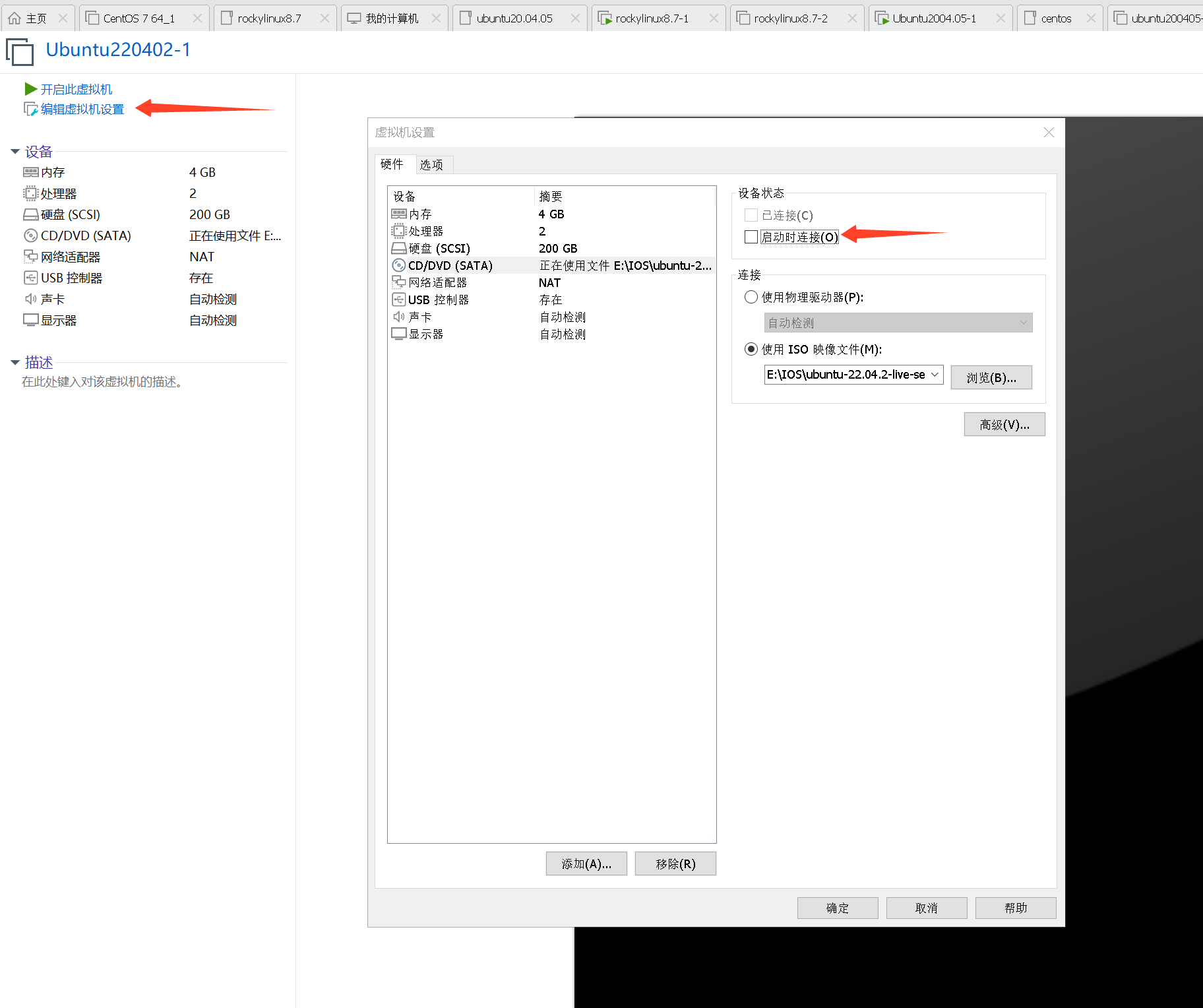Close the 虚拟机设置 dialog with the X
The image size is (1203, 1008).
tap(1049, 132)
